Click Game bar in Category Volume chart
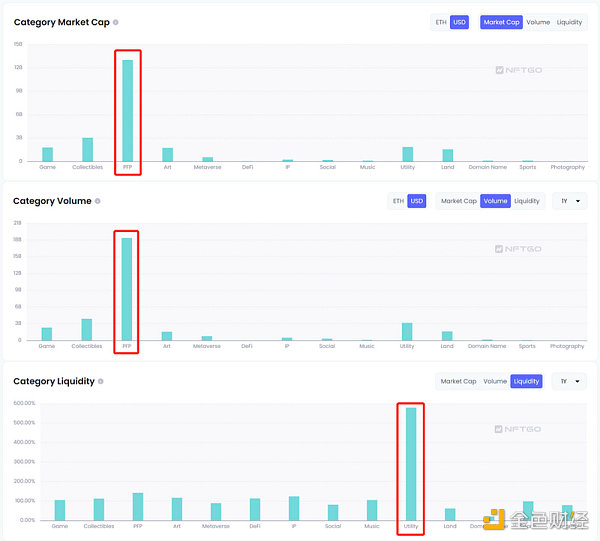Image resolution: width=600 pixels, height=541 pixels. pyautogui.click(x=47, y=334)
